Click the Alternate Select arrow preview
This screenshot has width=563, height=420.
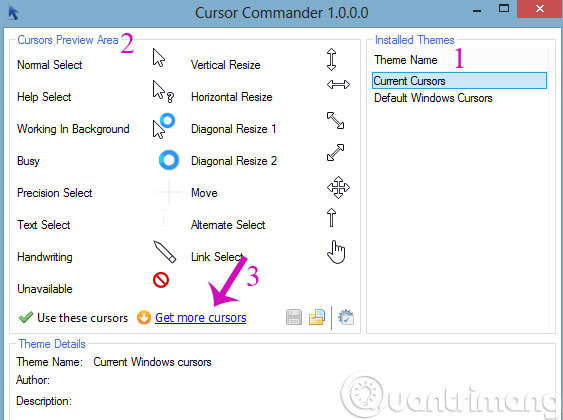pyautogui.click(x=331, y=218)
